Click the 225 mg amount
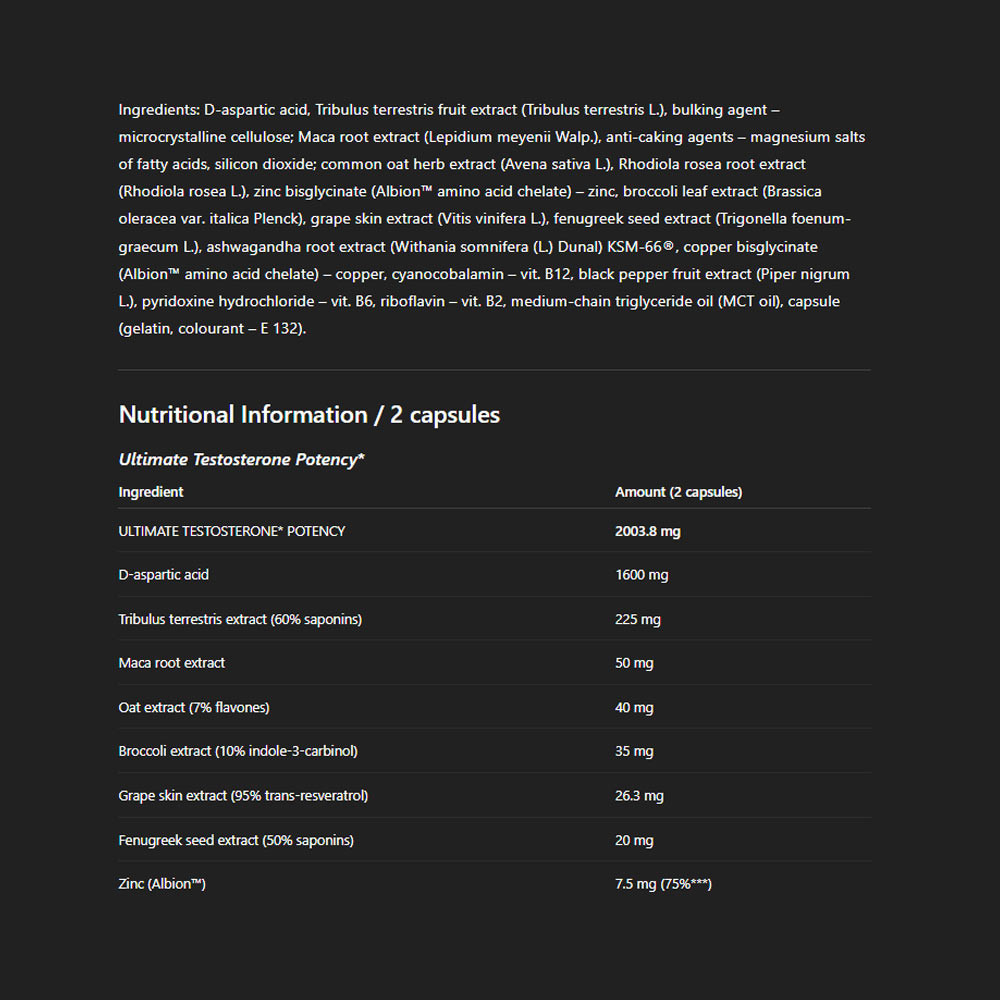Image resolution: width=1000 pixels, height=1000 pixels. point(637,619)
